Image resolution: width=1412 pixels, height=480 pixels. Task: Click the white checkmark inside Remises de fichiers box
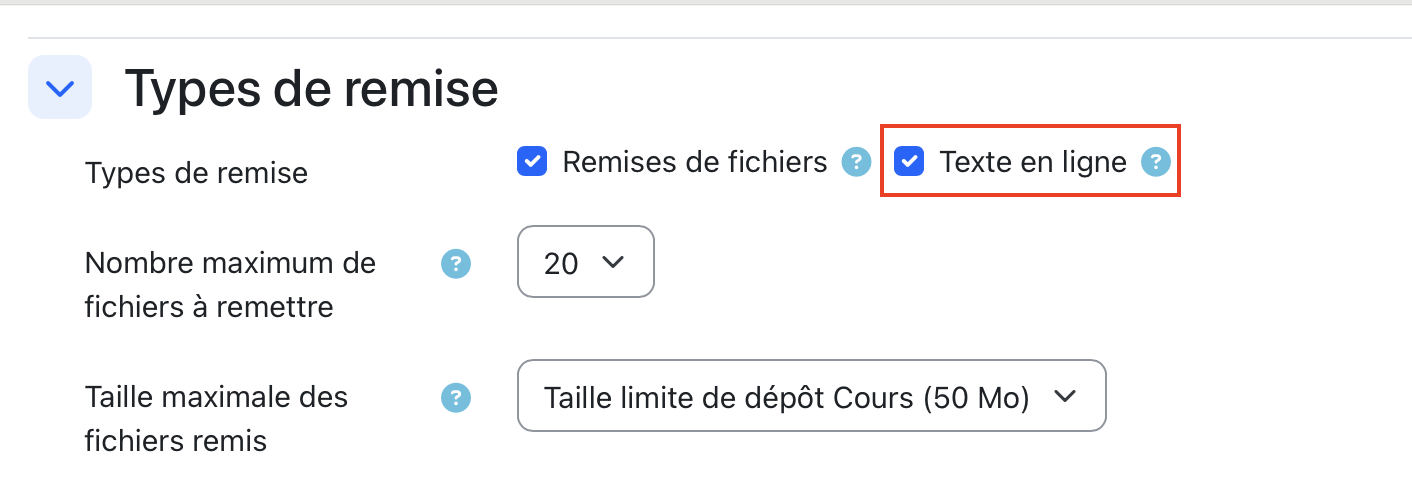pos(532,161)
